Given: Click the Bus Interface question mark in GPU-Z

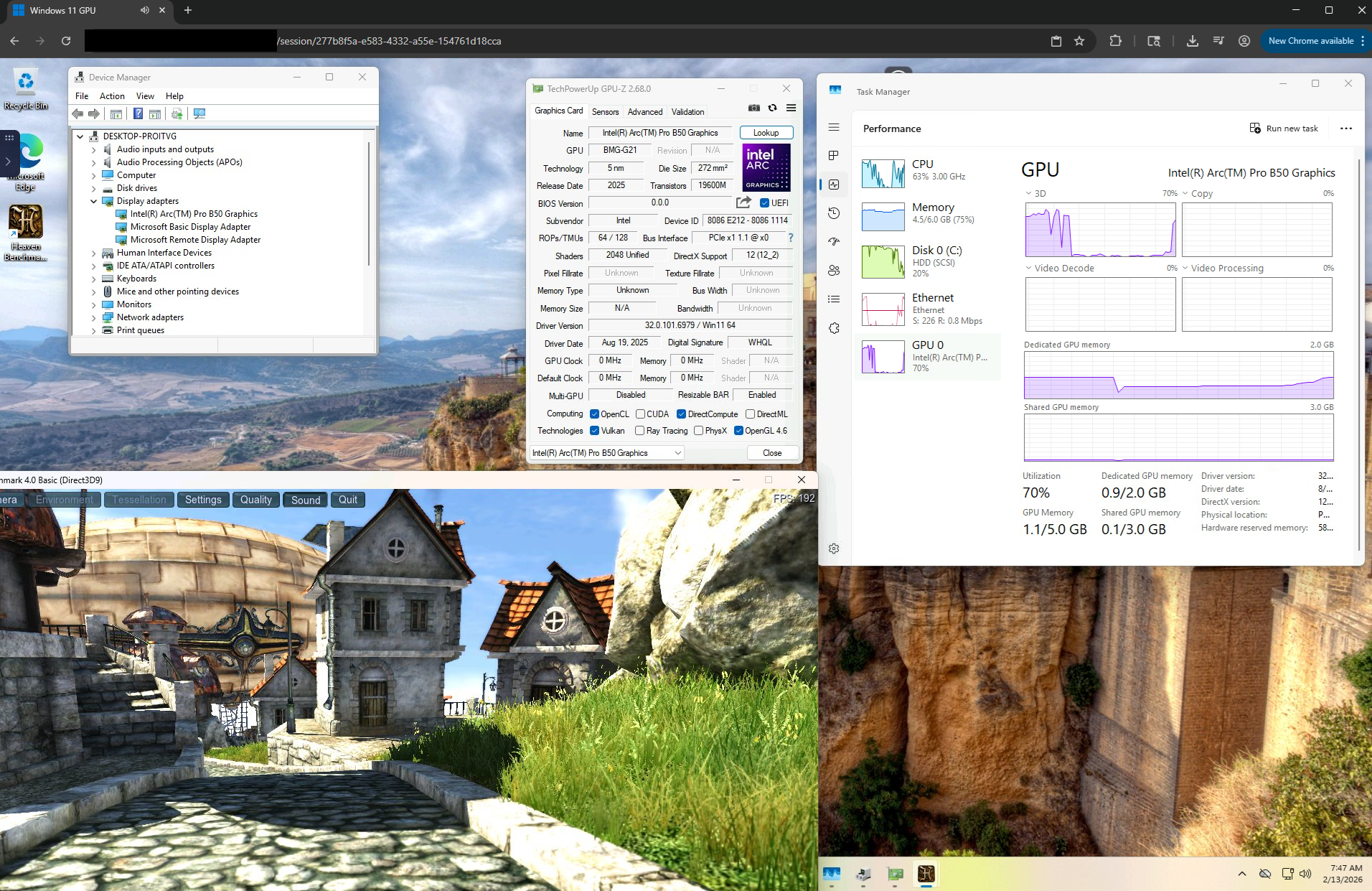Looking at the screenshot, I should (x=791, y=238).
